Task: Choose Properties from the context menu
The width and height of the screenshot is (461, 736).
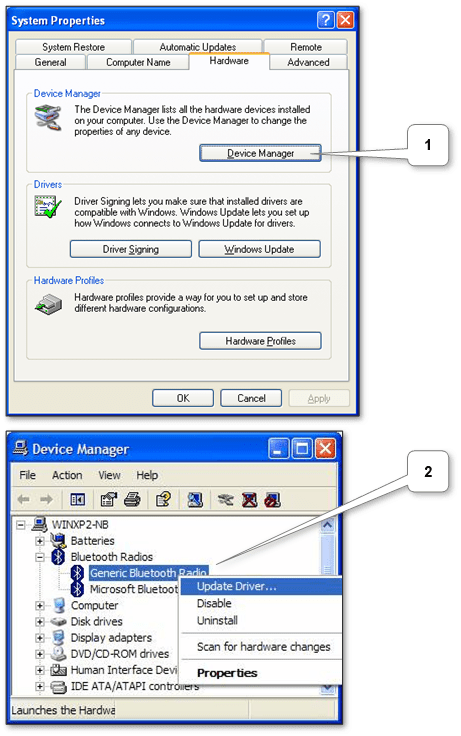Action: tap(261, 673)
